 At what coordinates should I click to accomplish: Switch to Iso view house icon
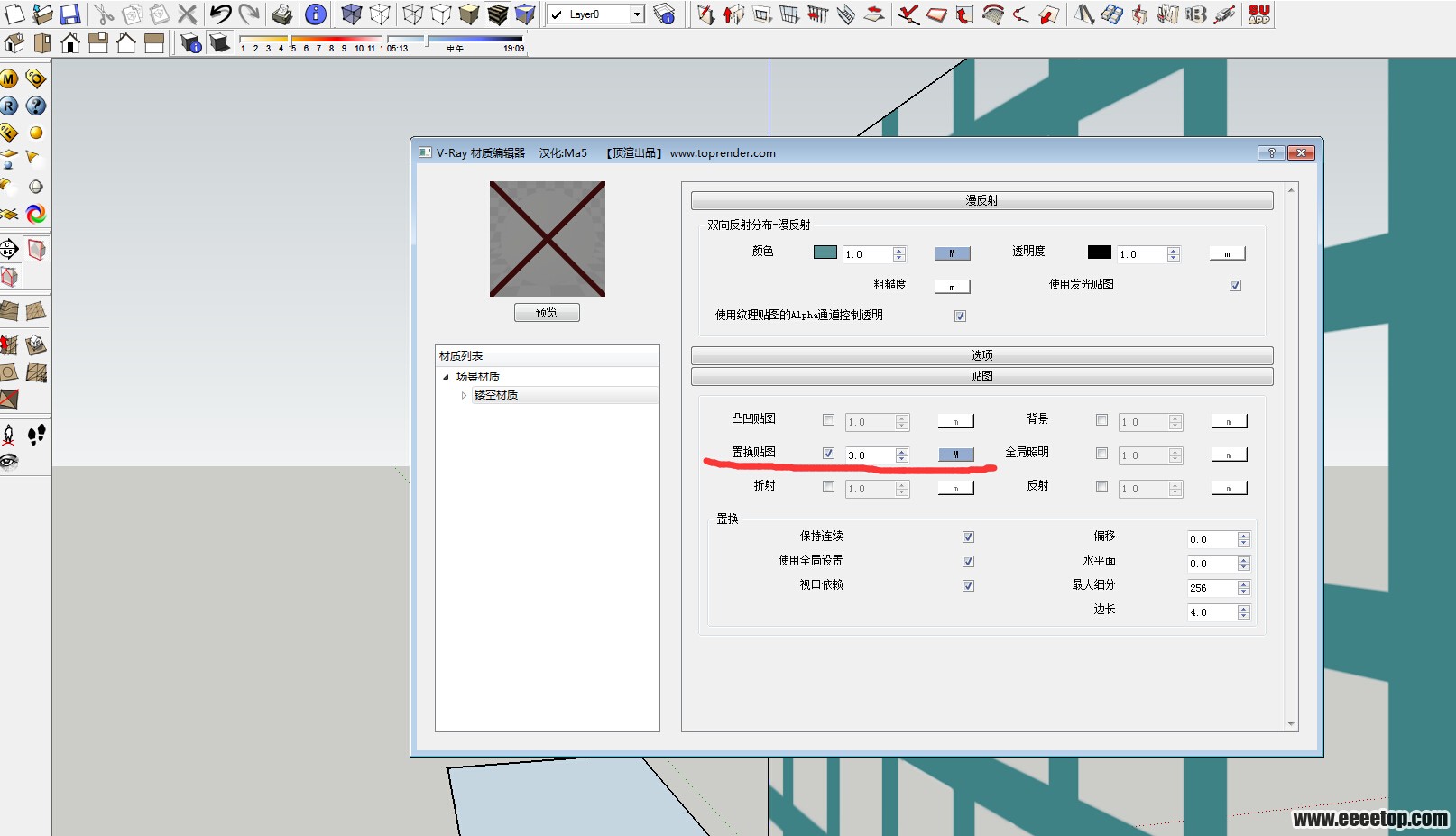[14, 42]
